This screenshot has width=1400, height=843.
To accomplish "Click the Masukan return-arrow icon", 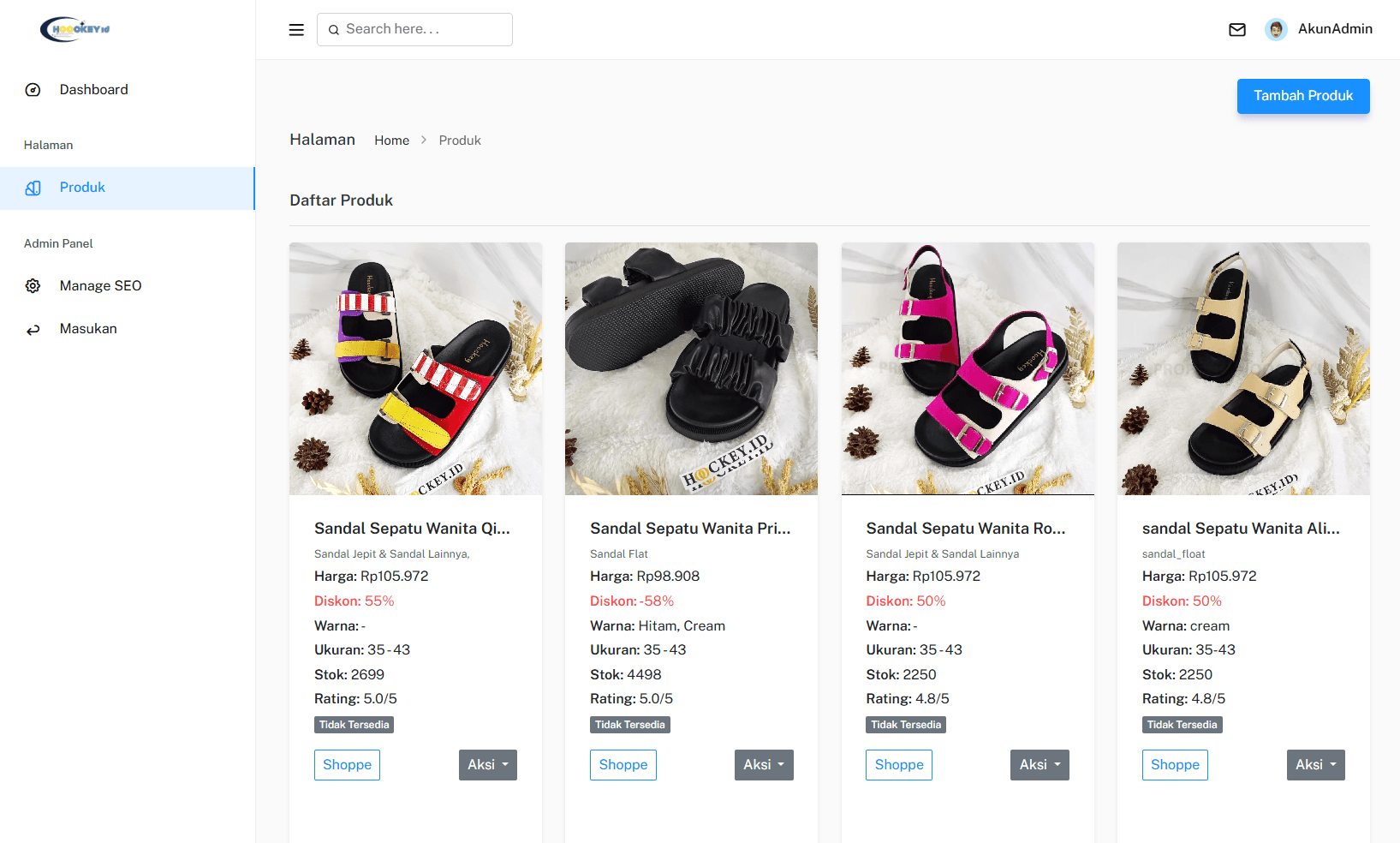I will [x=33, y=330].
